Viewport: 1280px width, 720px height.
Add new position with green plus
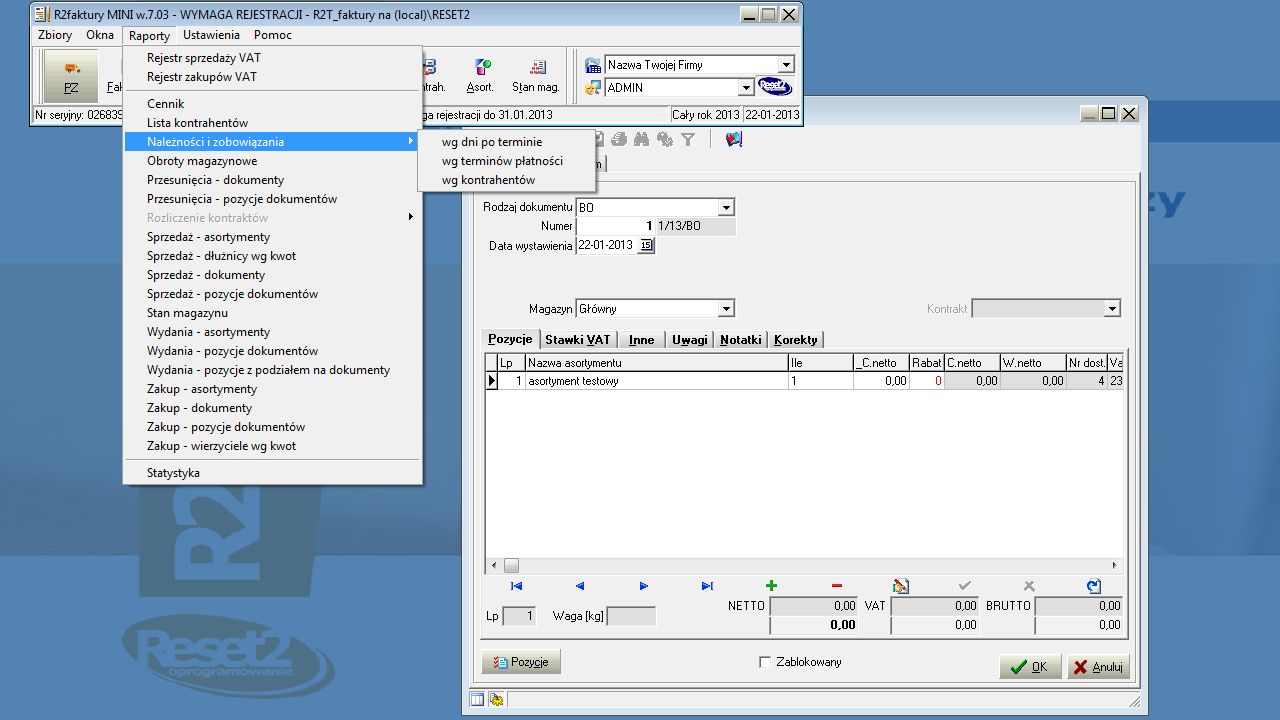(x=771, y=586)
